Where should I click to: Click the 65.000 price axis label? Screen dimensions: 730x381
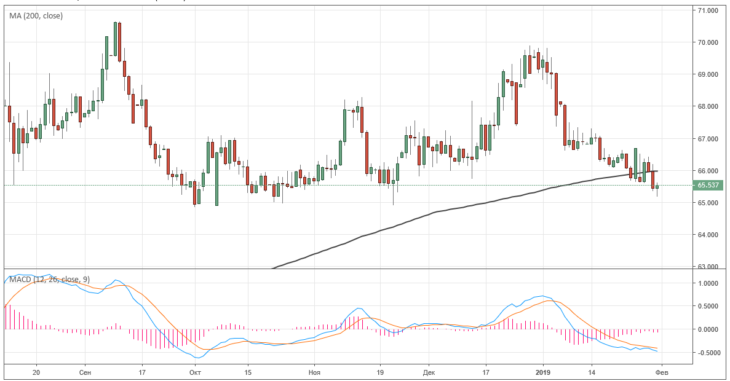tap(708, 203)
